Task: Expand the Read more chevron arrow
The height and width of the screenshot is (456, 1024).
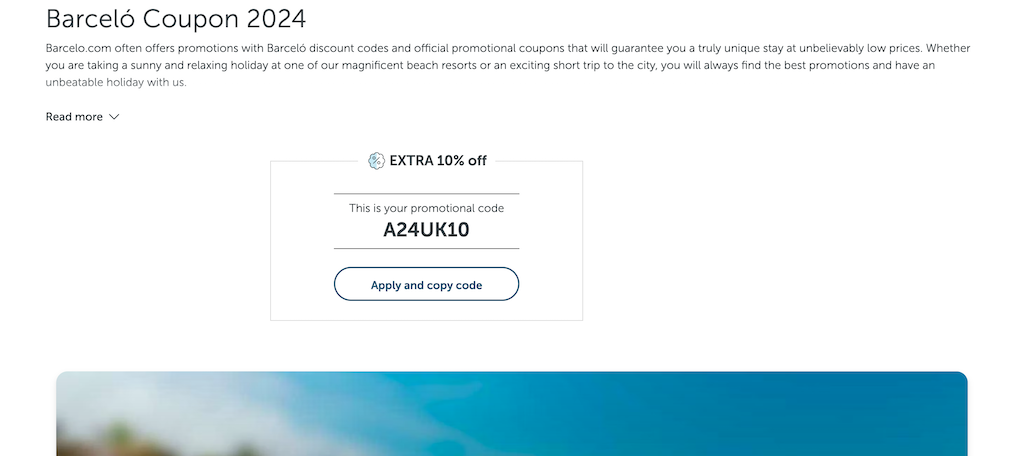Action: [114, 117]
